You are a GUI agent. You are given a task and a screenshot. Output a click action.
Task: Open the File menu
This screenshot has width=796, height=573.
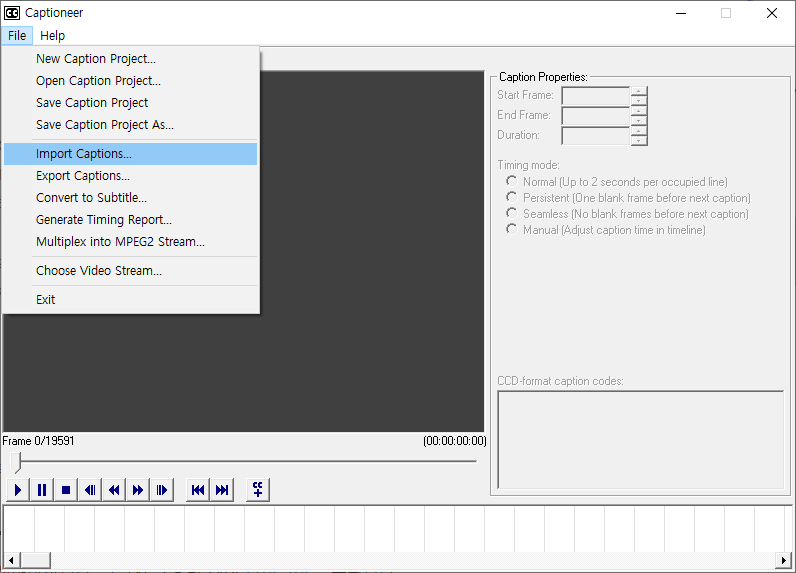pos(17,36)
